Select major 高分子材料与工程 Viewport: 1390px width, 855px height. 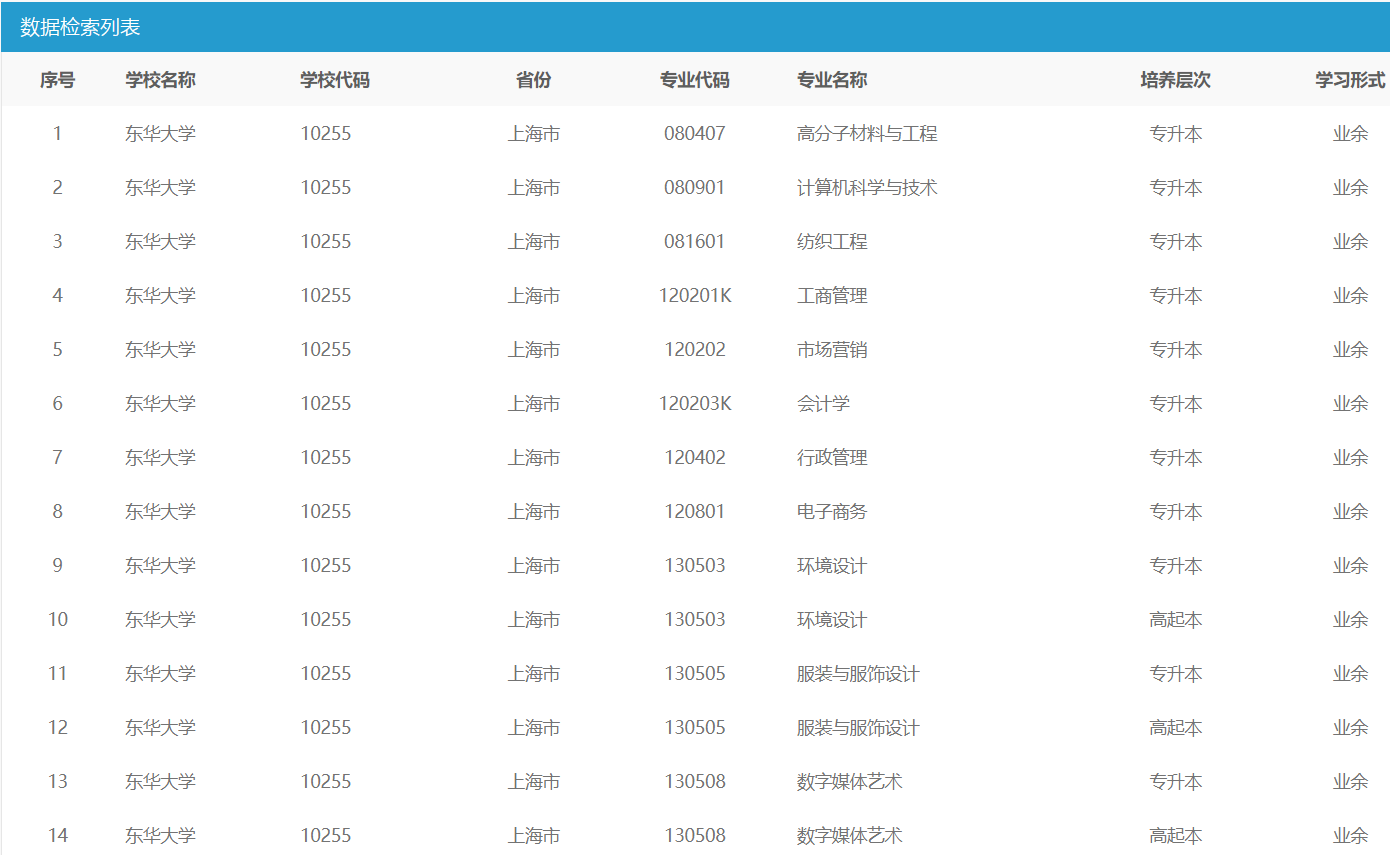point(867,134)
